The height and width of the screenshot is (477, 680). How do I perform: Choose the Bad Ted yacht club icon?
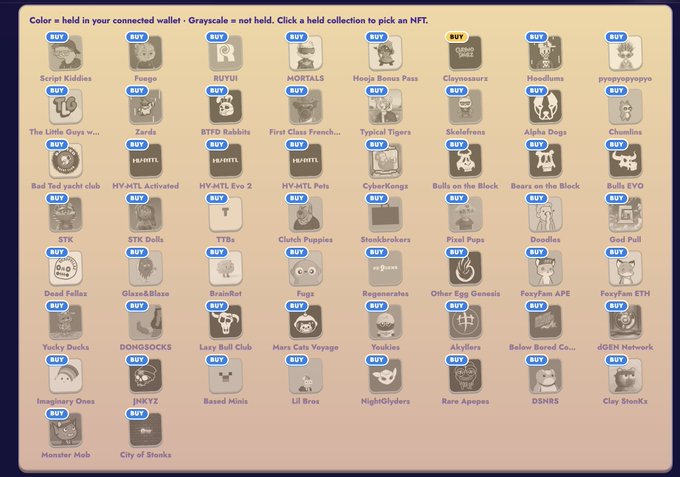coord(65,161)
